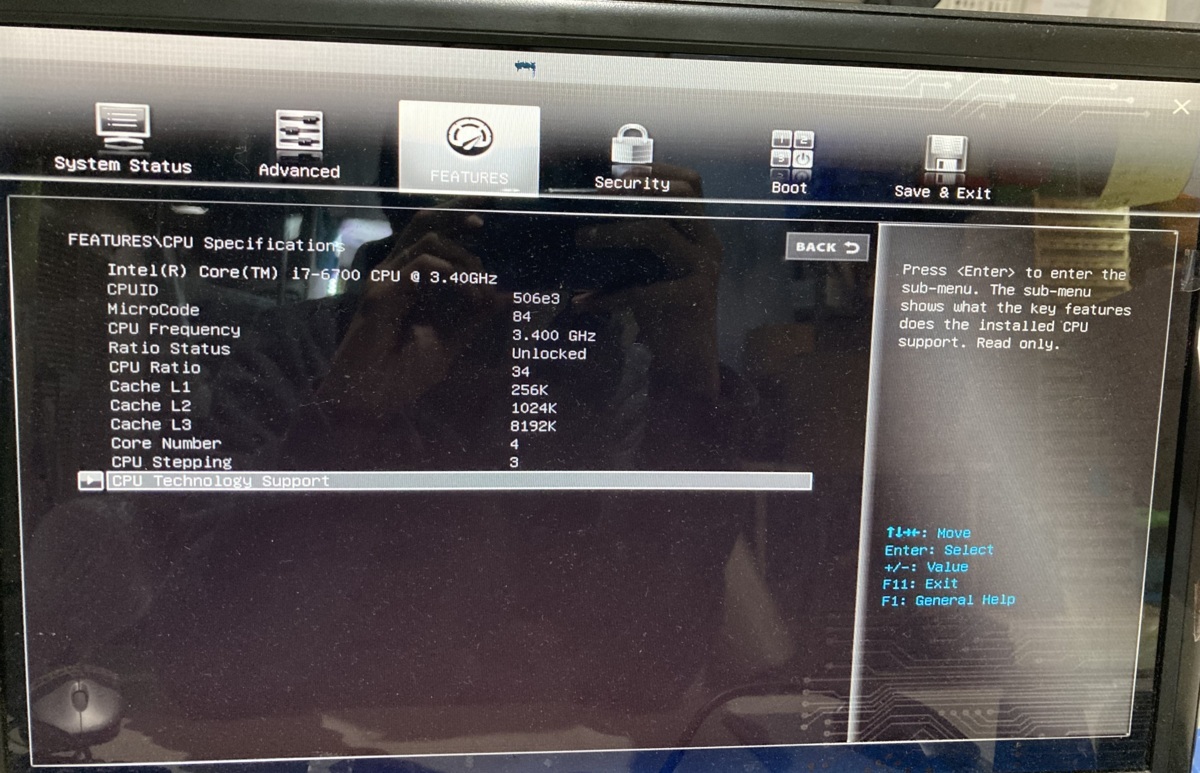
Task: Click the BACK button
Action: click(827, 247)
